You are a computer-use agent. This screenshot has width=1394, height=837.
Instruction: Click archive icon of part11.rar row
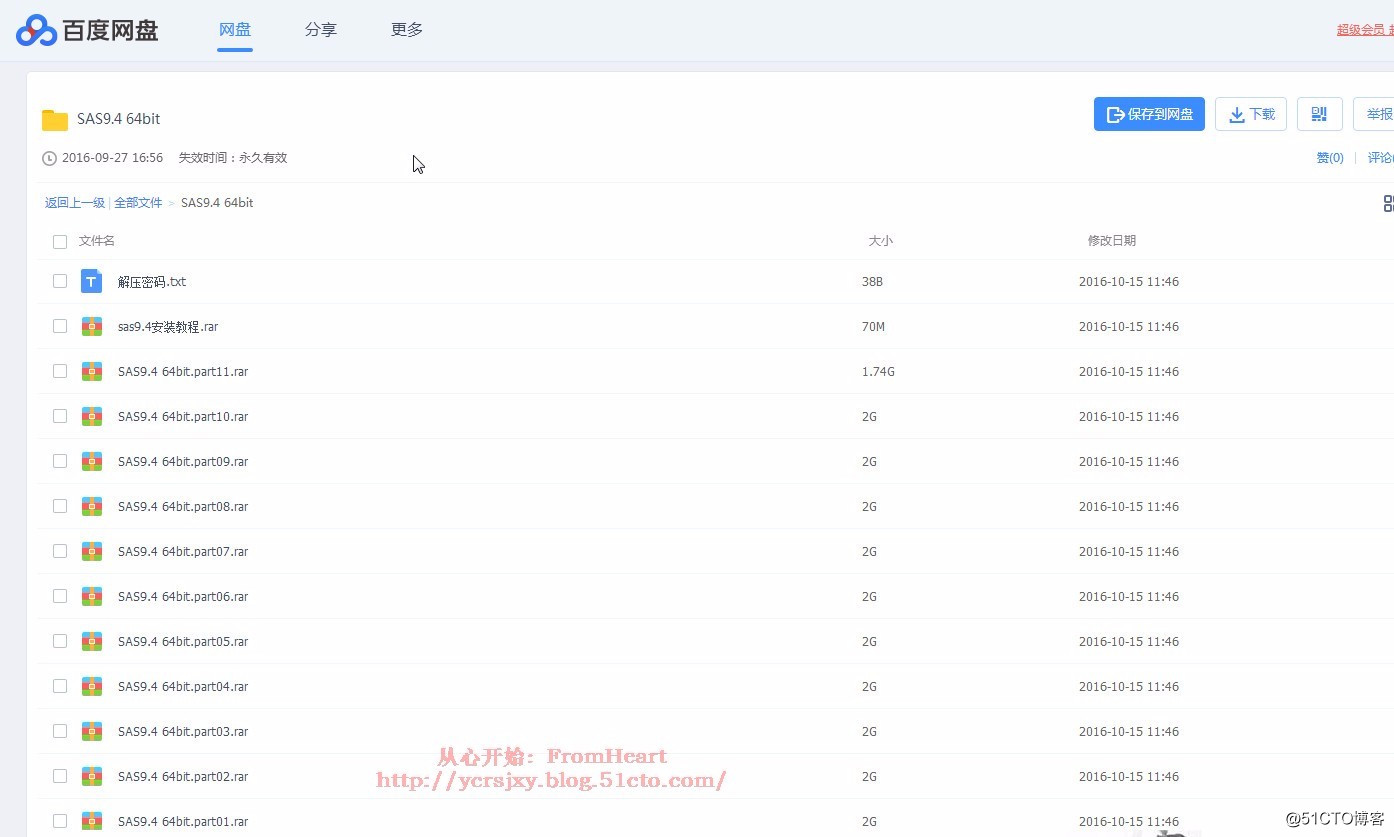pyautogui.click(x=92, y=371)
